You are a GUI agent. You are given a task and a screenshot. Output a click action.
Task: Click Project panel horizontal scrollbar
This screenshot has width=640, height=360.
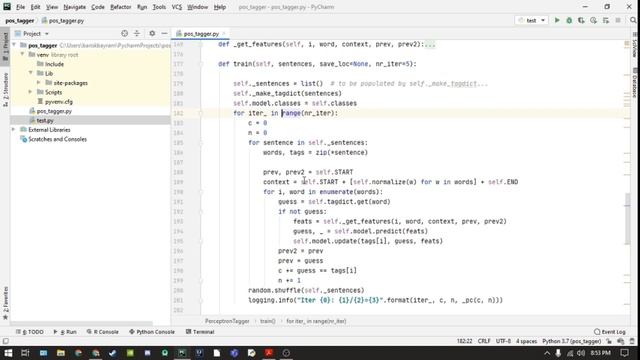(82, 323)
